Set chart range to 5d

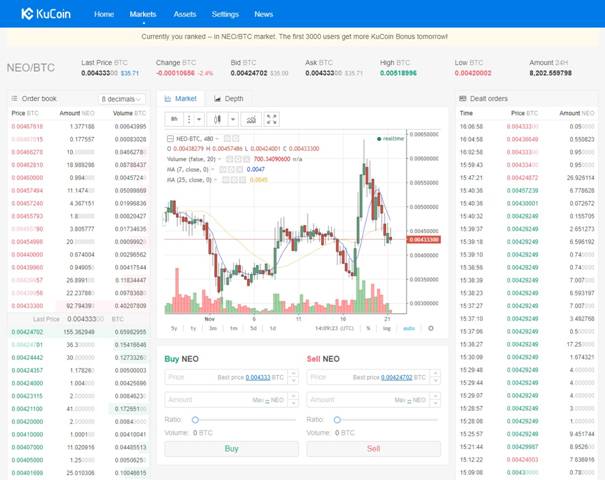click(x=253, y=328)
